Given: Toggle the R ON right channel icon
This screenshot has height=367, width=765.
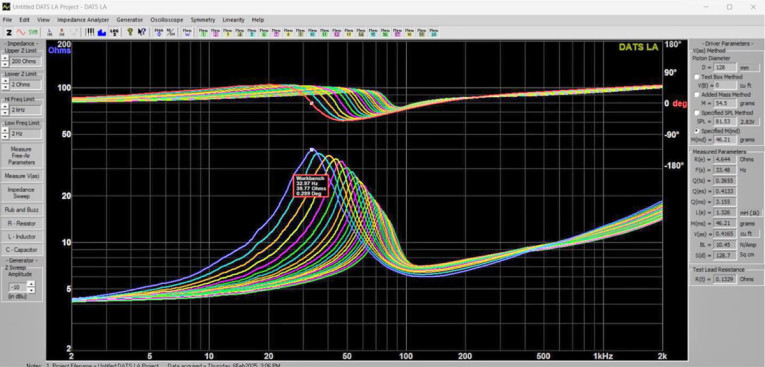Looking at the screenshot, I should tap(61, 32).
